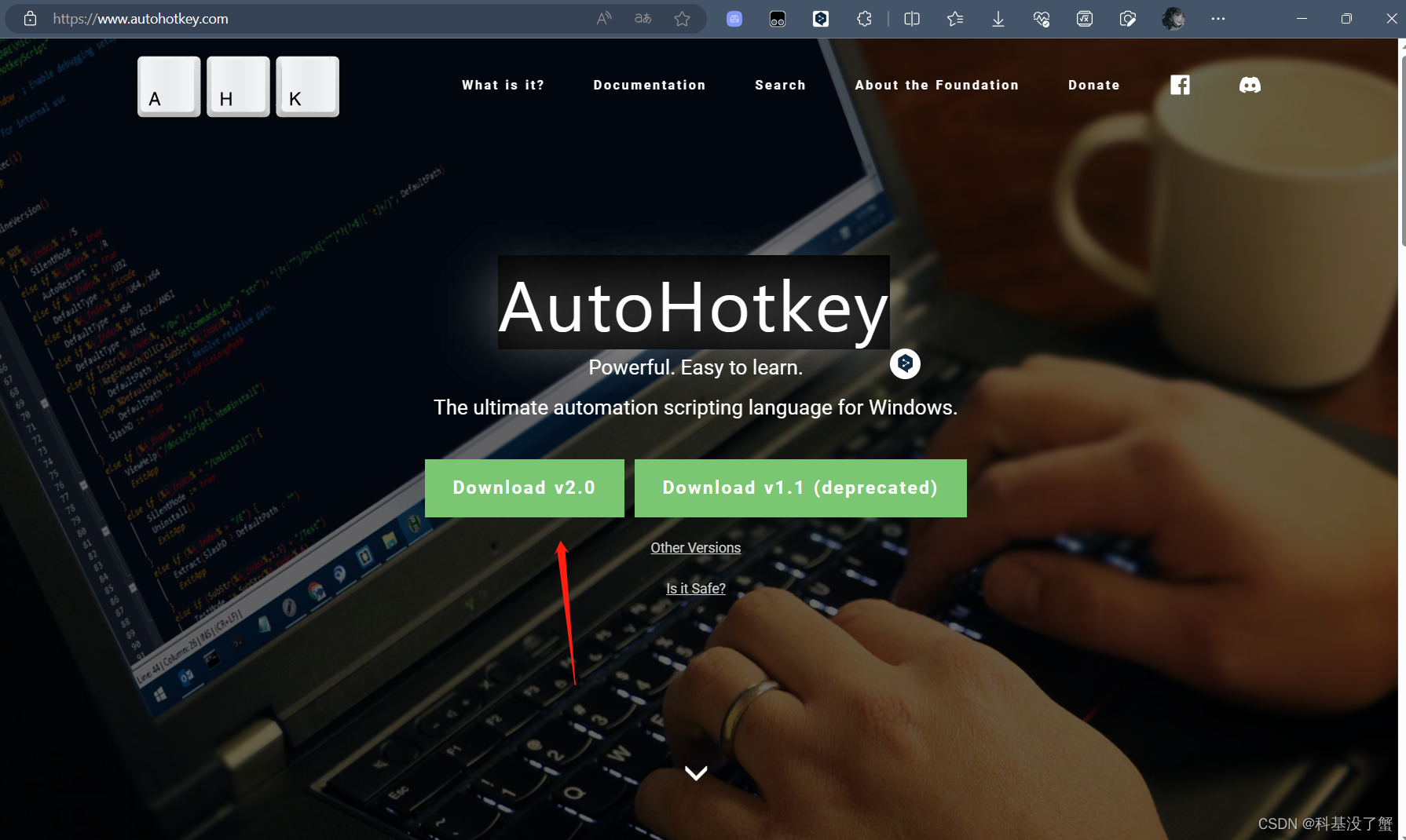Add page to favorites star icon
The width and height of the screenshot is (1406, 840).
coord(682,18)
